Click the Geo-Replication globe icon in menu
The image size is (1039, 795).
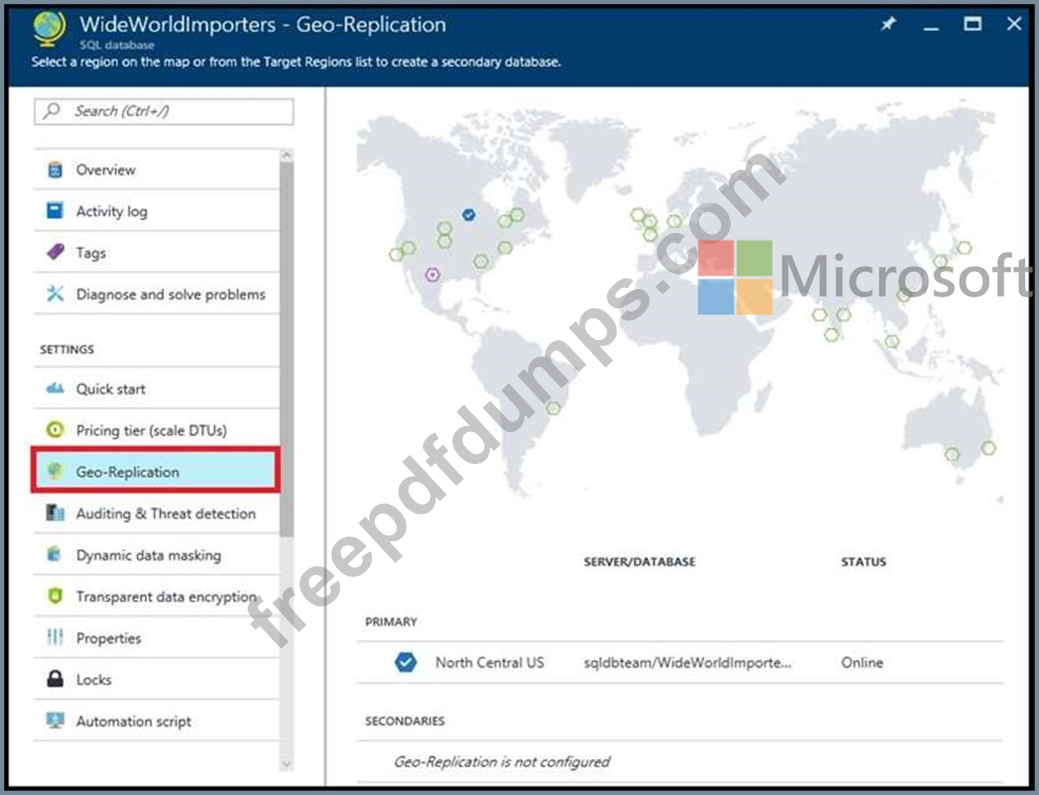[55, 471]
